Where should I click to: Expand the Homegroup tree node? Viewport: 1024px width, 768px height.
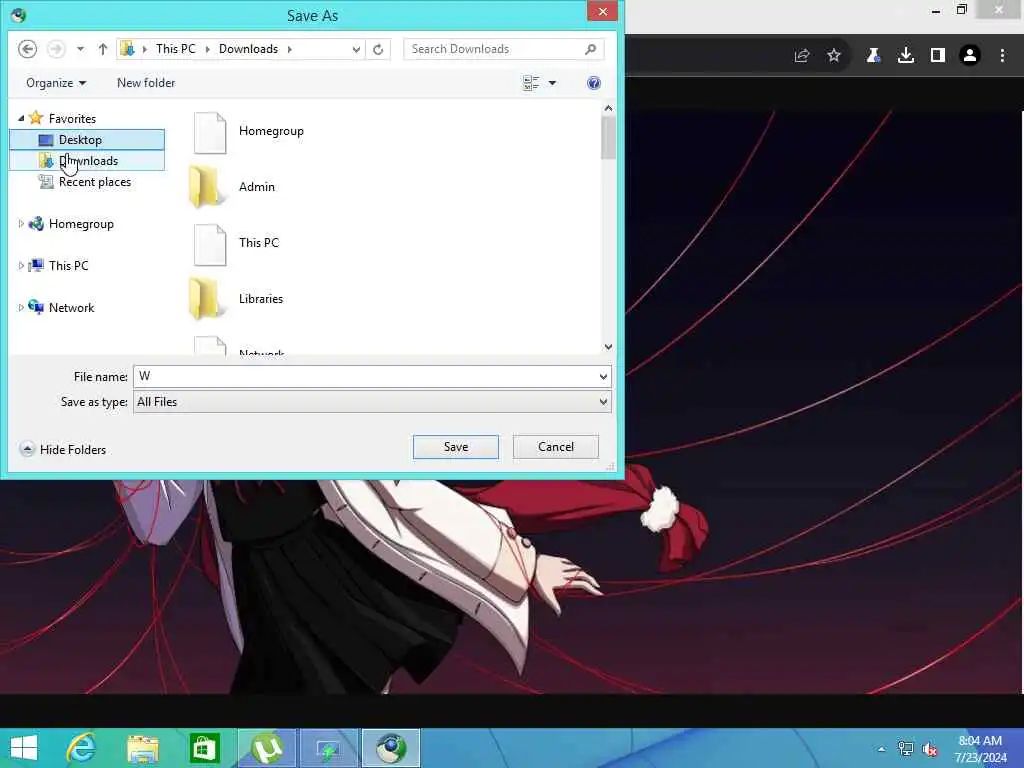21,224
